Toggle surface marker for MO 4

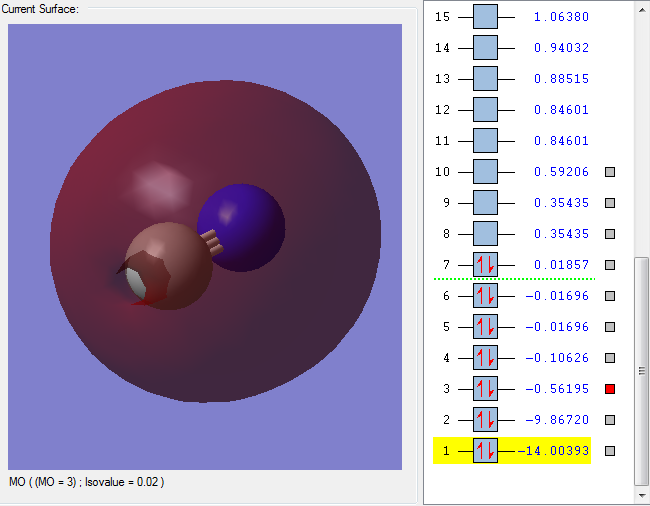click(x=610, y=358)
